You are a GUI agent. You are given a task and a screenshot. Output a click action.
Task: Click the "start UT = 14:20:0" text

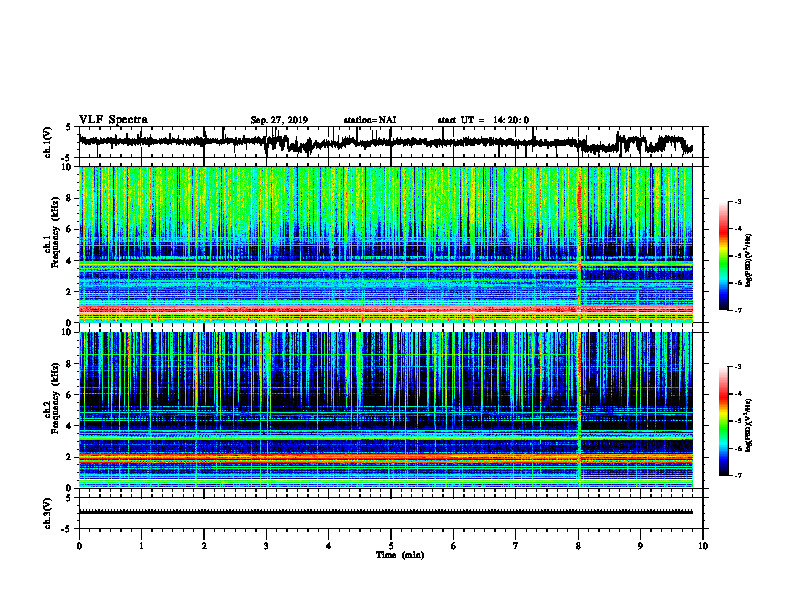click(483, 120)
